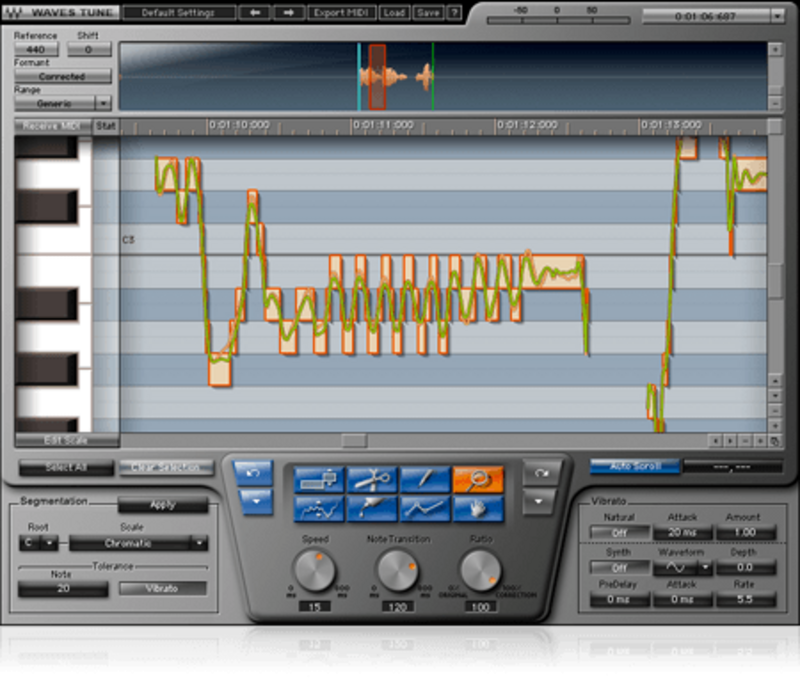Activate the Zoom magnifier tool
Screen dimensions: 800x679
[478, 480]
